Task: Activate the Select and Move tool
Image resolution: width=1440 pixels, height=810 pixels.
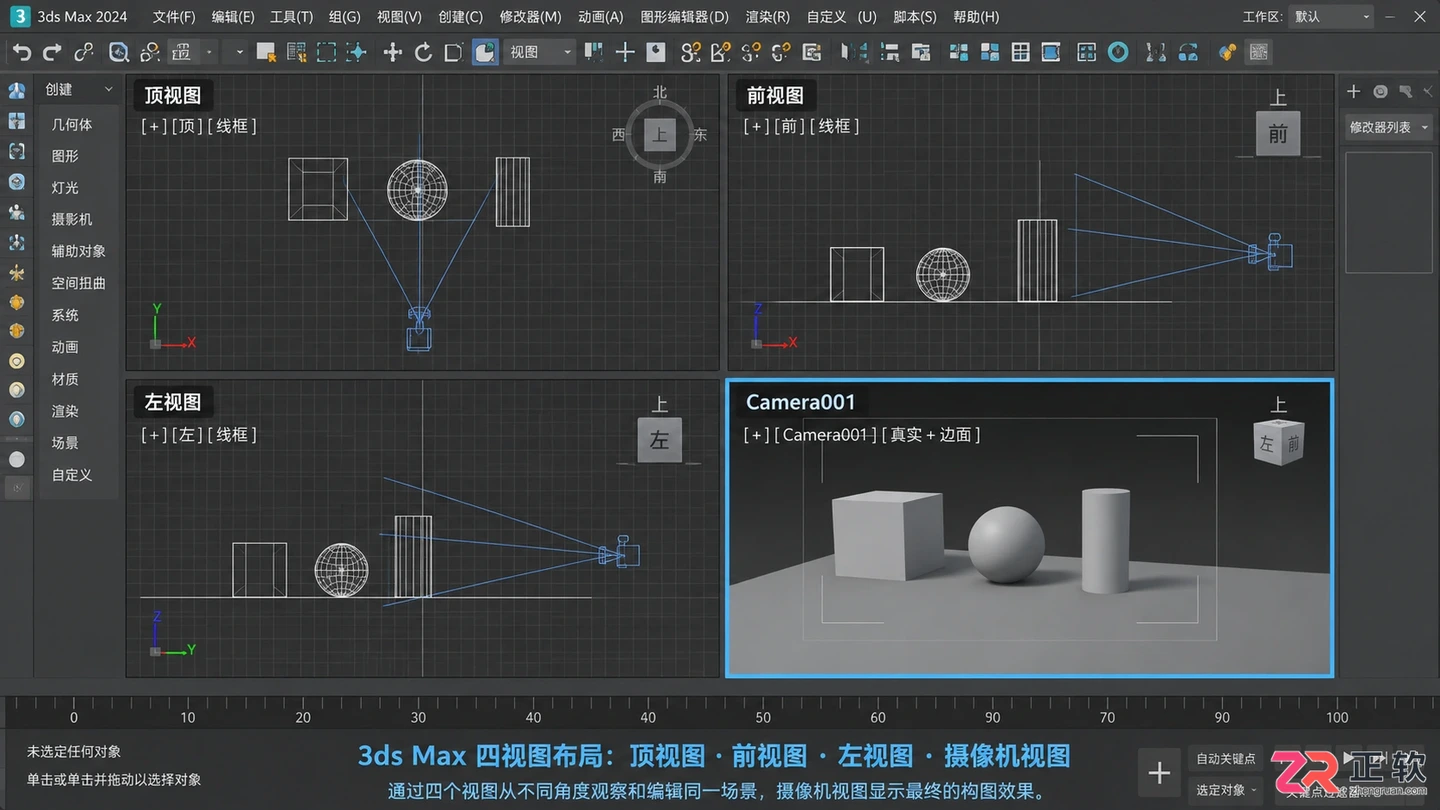Action: pyautogui.click(x=392, y=52)
